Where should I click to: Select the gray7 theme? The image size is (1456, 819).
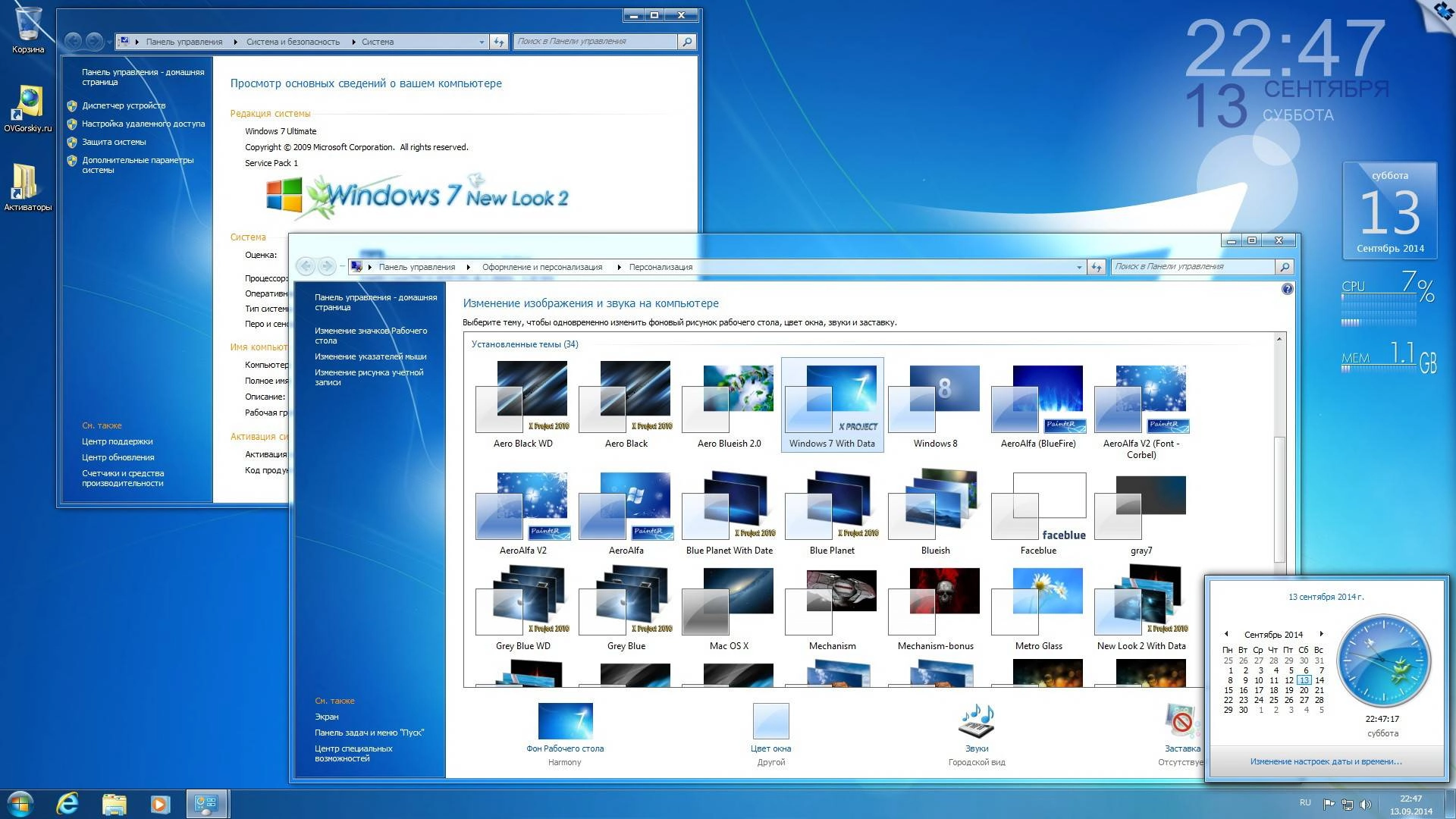[1141, 513]
